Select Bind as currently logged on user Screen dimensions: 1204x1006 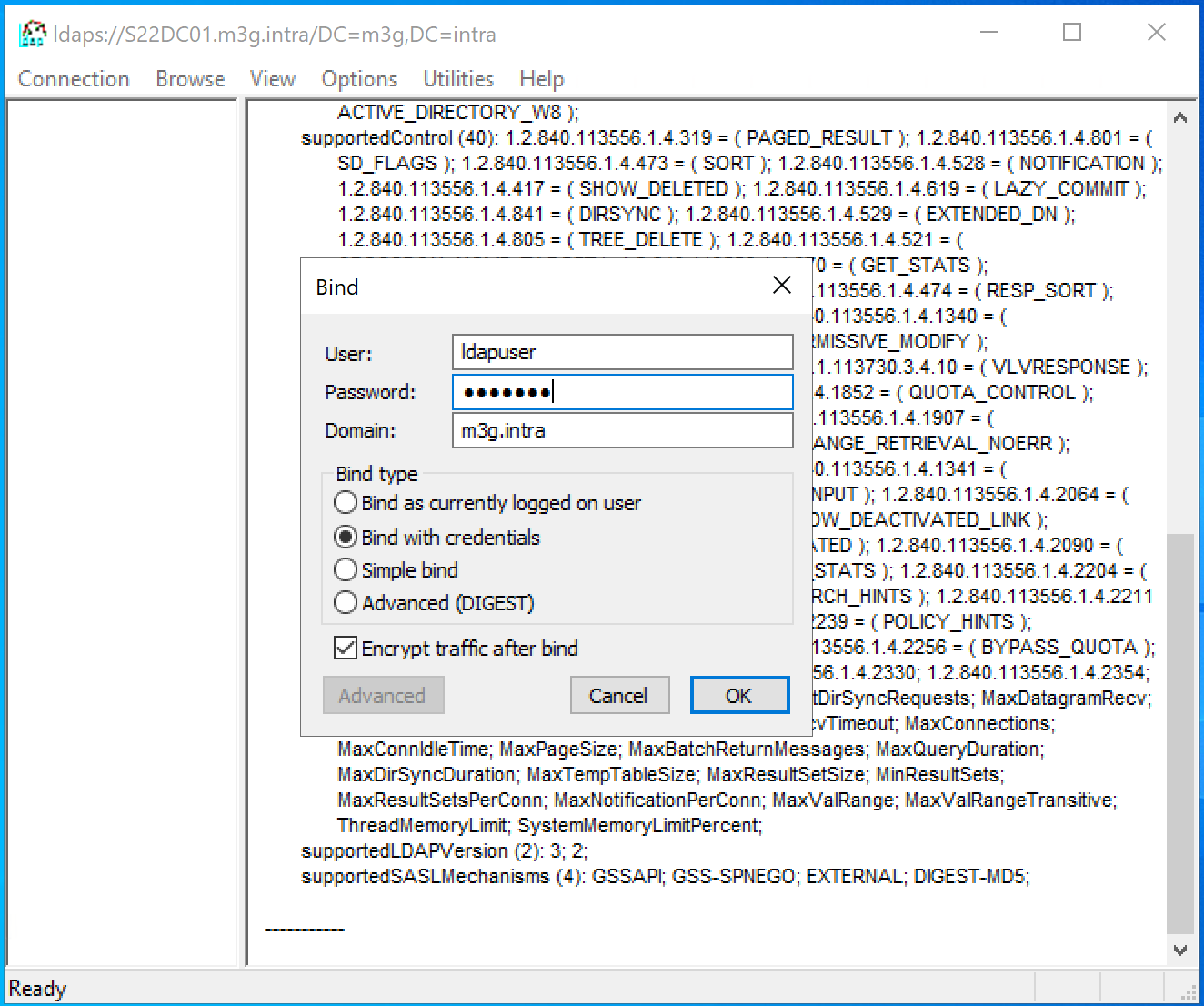(346, 503)
